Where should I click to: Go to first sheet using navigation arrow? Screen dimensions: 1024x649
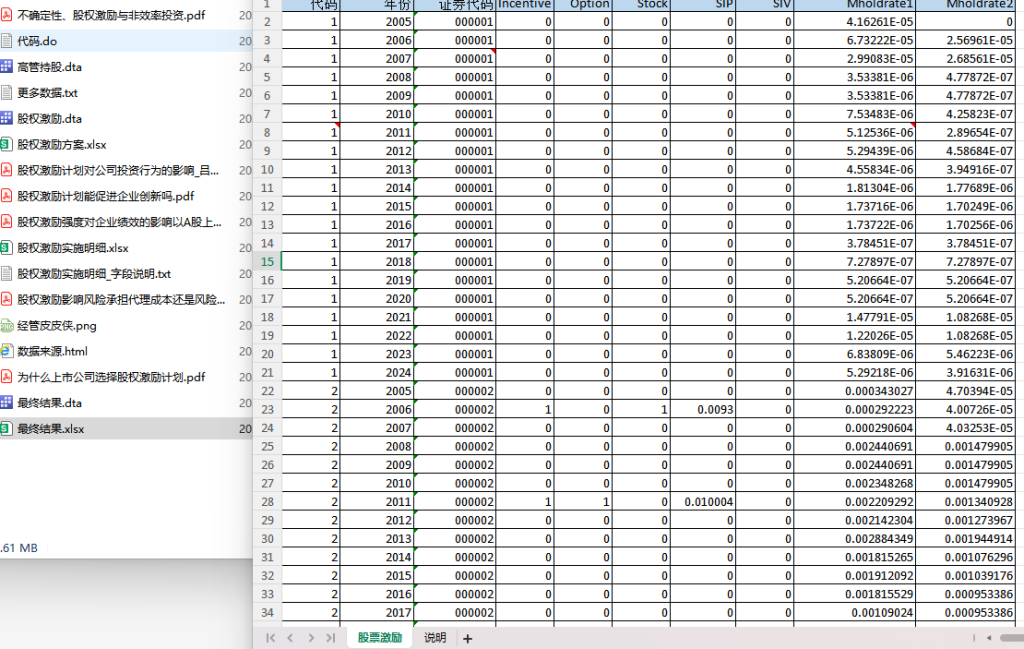pos(270,638)
